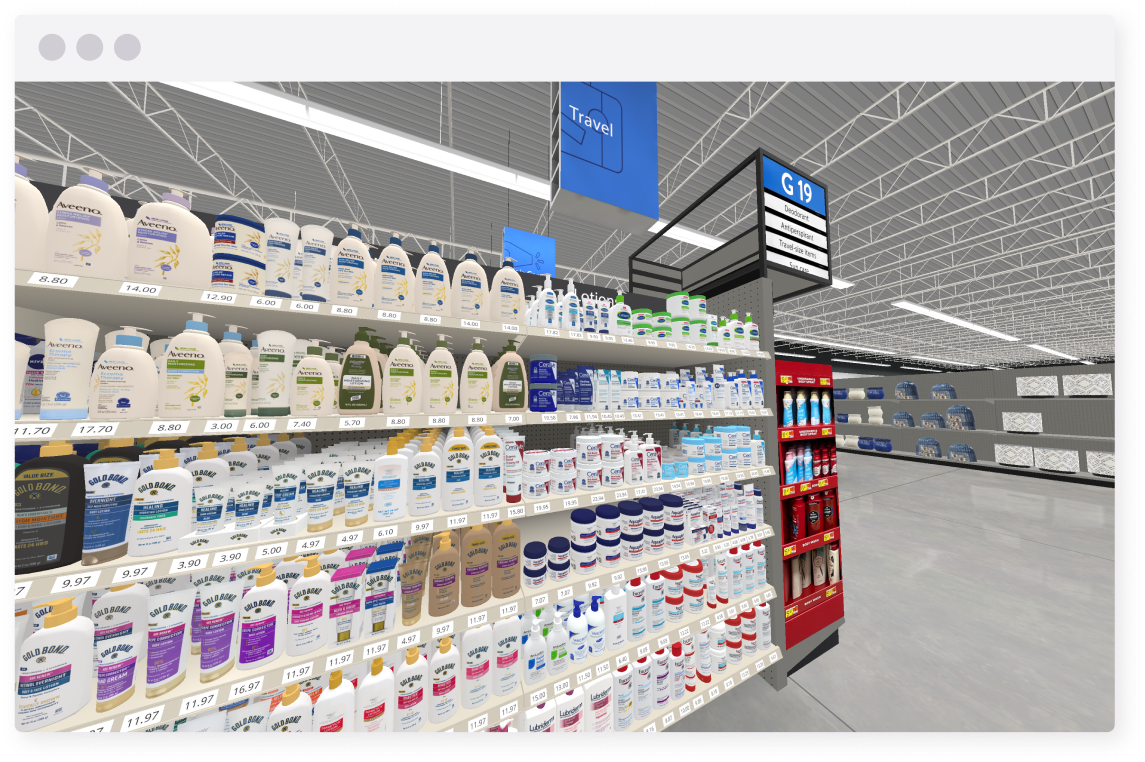Select Deodorant on the aisle sign
The width and height of the screenshot is (1145, 762).
coord(798,213)
